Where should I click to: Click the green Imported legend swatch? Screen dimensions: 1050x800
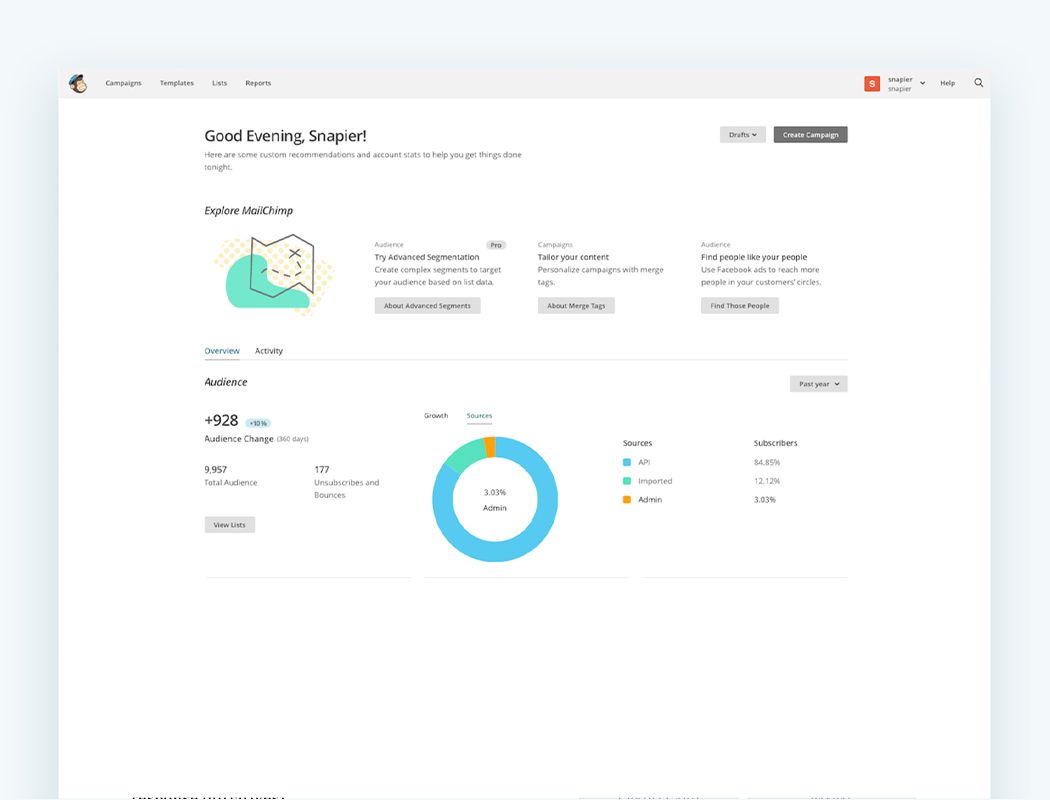(627, 481)
